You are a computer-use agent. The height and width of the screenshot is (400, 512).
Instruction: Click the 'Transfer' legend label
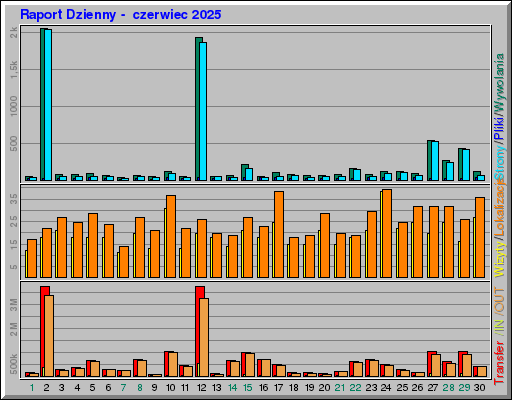tap(499, 363)
